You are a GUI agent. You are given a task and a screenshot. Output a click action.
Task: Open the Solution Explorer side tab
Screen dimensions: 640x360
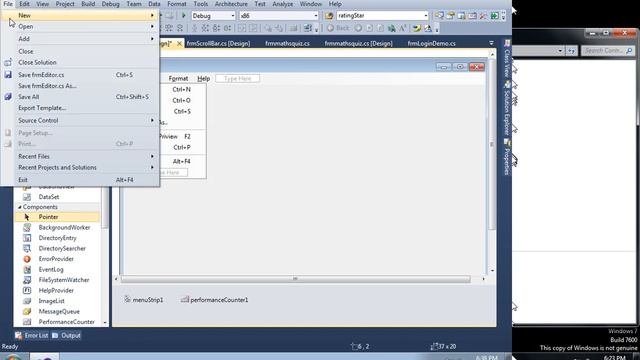[507, 108]
